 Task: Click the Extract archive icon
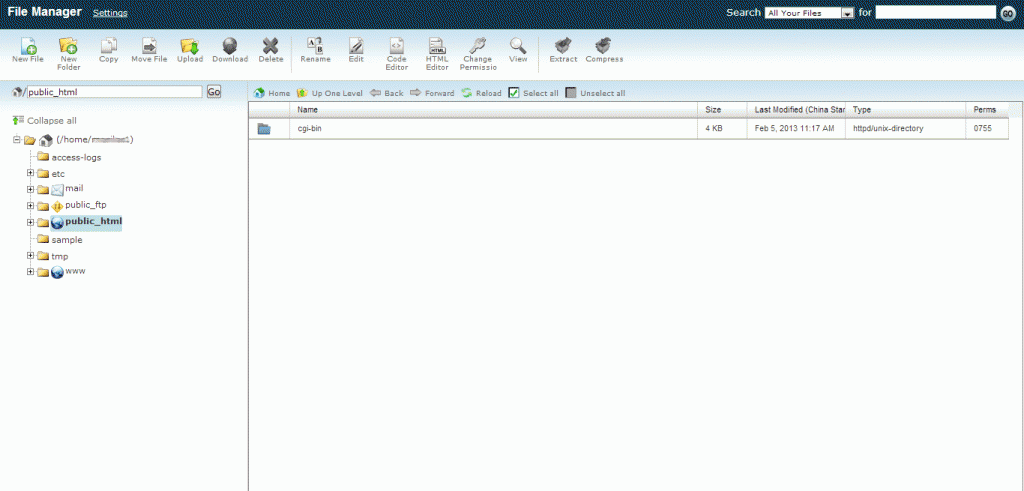point(563,46)
